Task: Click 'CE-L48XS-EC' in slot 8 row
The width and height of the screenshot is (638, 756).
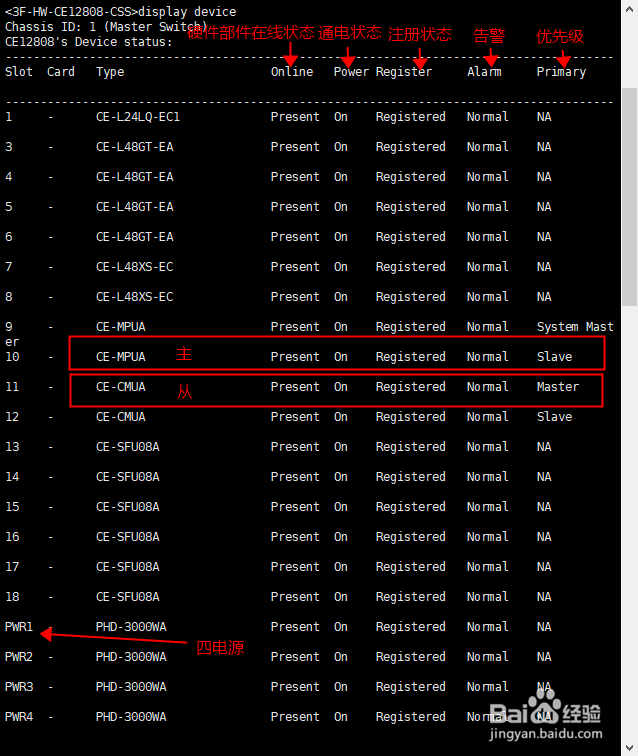Action: click(x=135, y=297)
